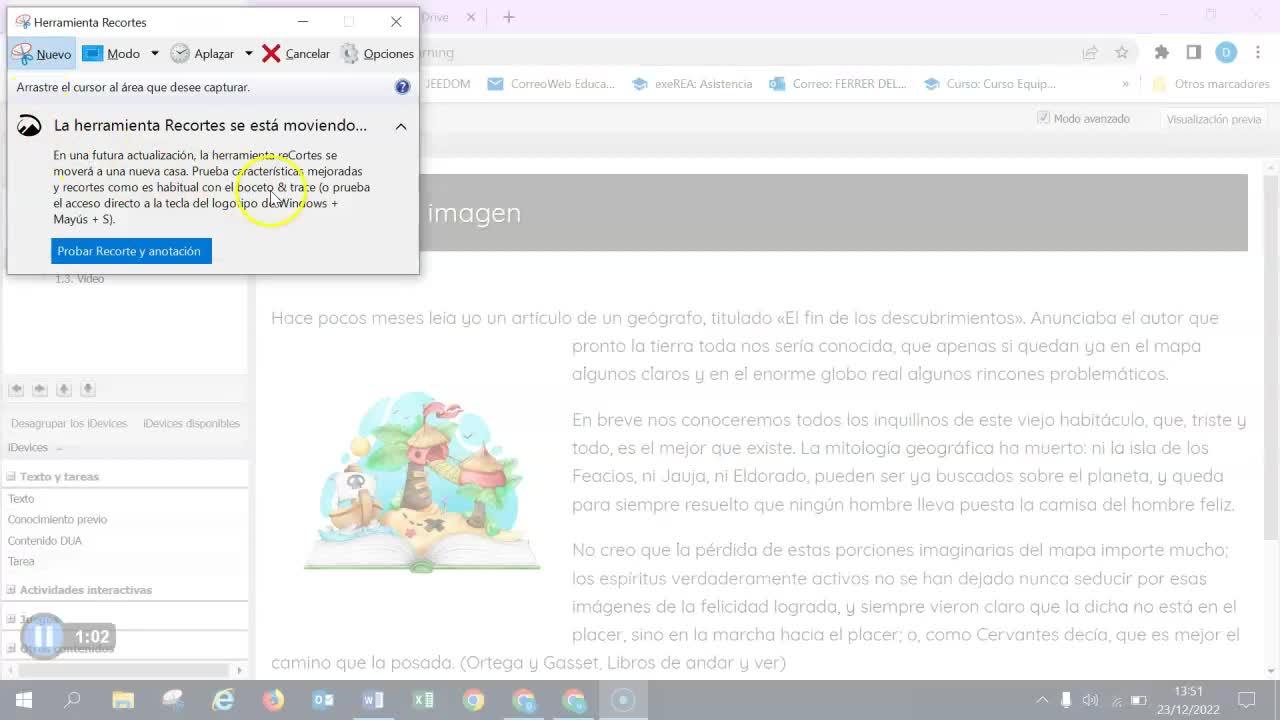1280x720 pixels.
Task: Open File Explorer from the taskbar
Action: pos(123,700)
